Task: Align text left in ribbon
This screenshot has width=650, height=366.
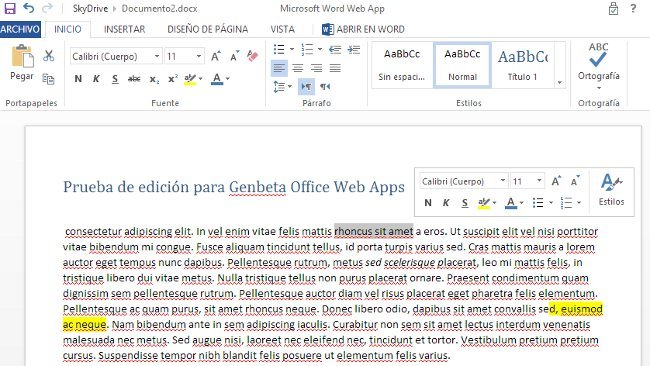Action: (279, 68)
